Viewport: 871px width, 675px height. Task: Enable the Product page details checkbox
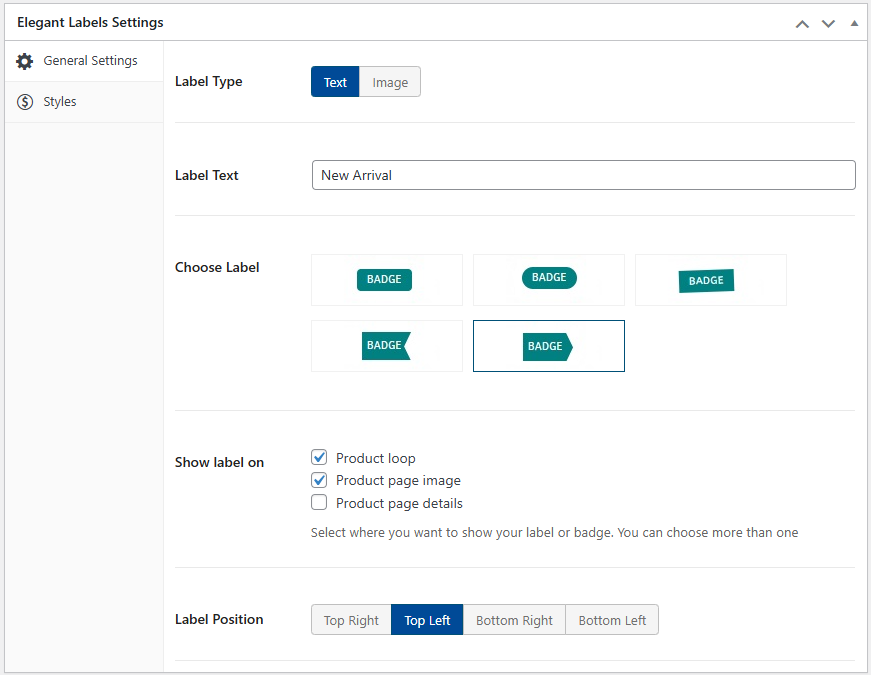pyautogui.click(x=319, y=503)
